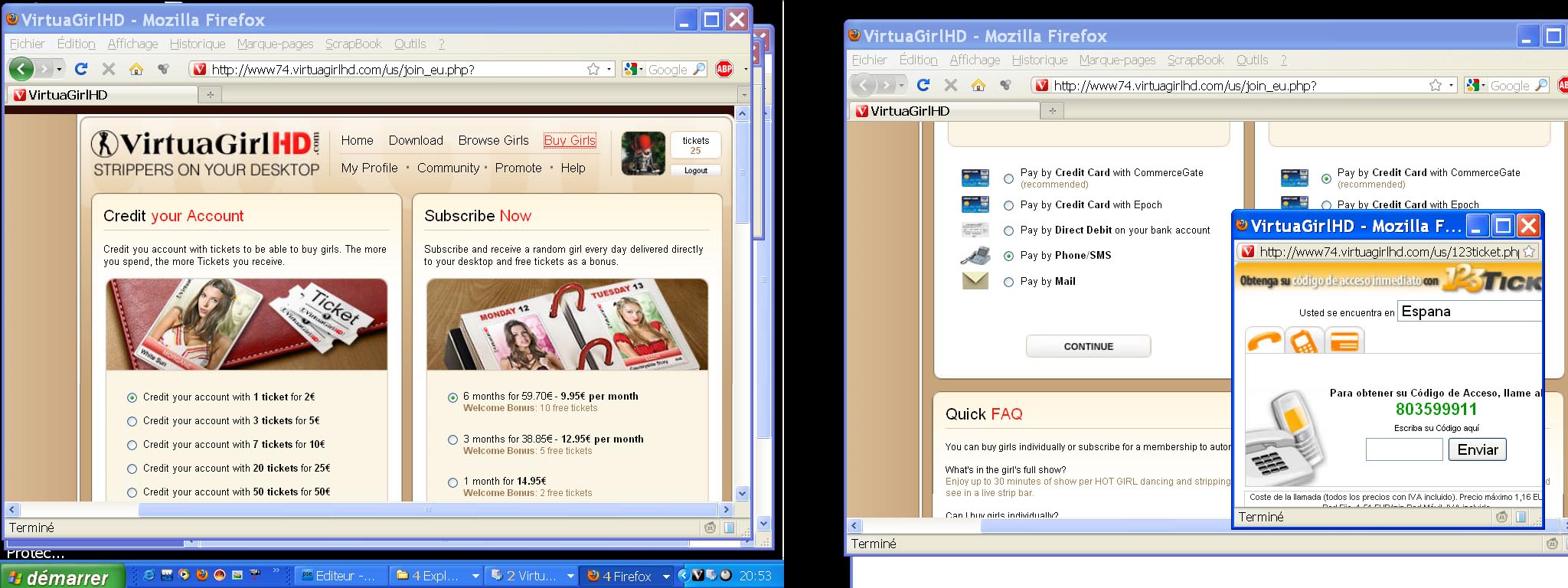Viewport: 1568px width, 588px height.
Task: Click V tray icon in system tray
Action: click(x=697, y=575)
